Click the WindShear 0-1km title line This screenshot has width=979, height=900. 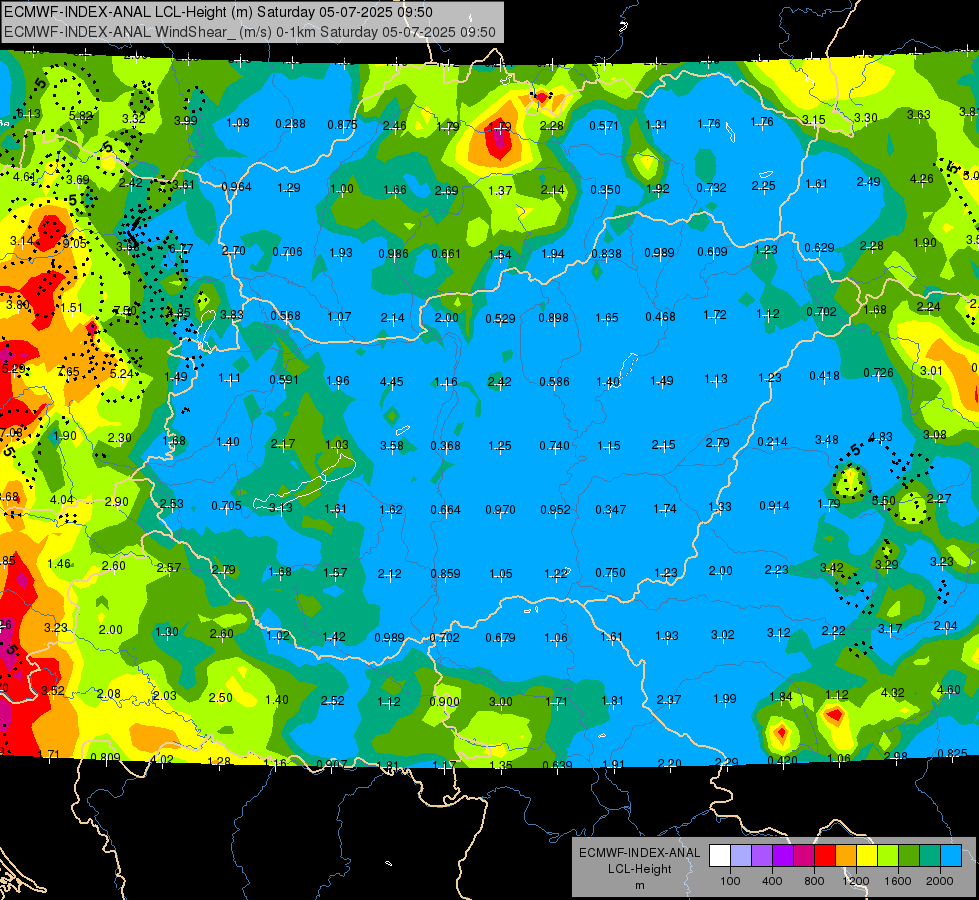[x=250, y=32]
